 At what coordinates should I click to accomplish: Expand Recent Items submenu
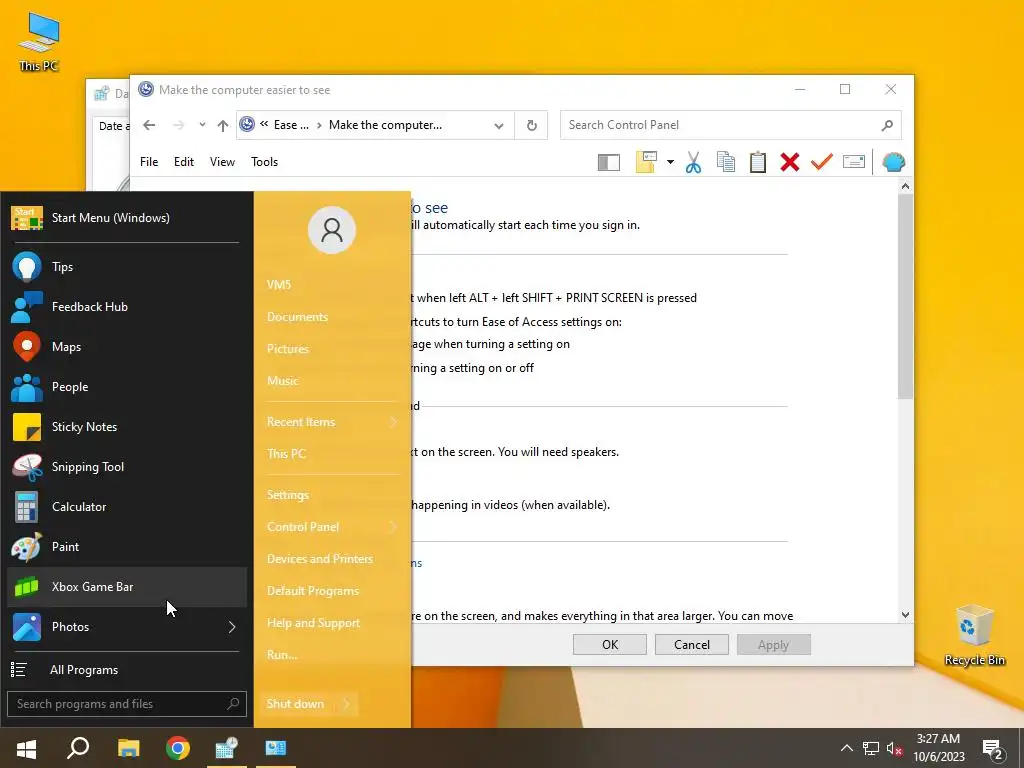pos(393,422)
